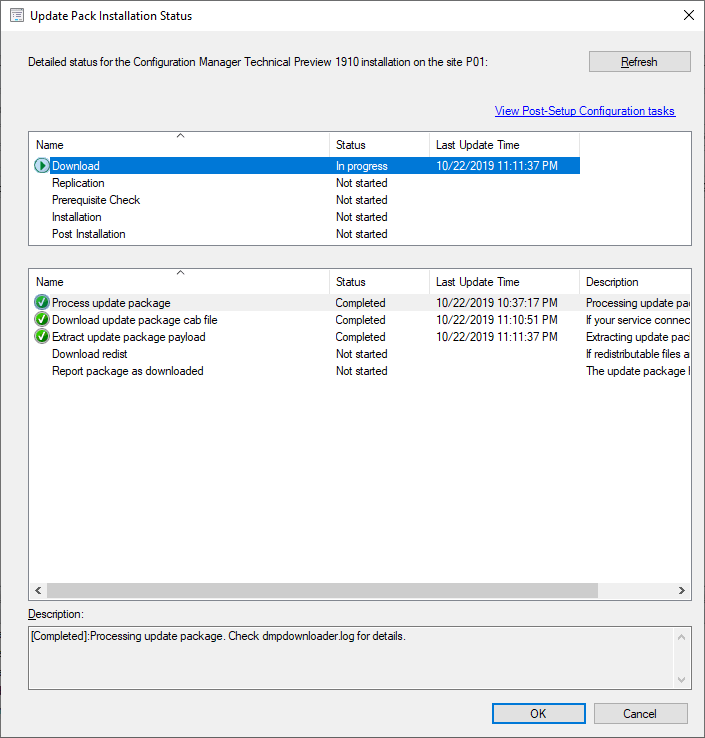Viewport: 705px width, 738px height.
Task: Select the Report package as downloaded step
Action: coord(127,371)
